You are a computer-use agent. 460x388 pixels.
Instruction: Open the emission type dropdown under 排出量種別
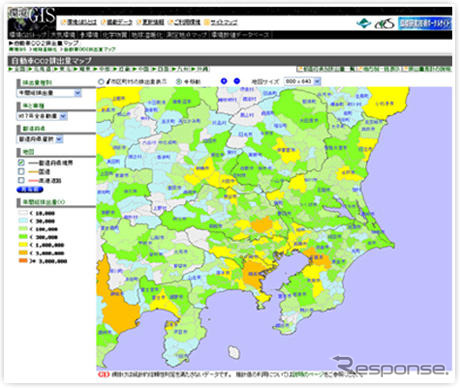coord(49,93)
